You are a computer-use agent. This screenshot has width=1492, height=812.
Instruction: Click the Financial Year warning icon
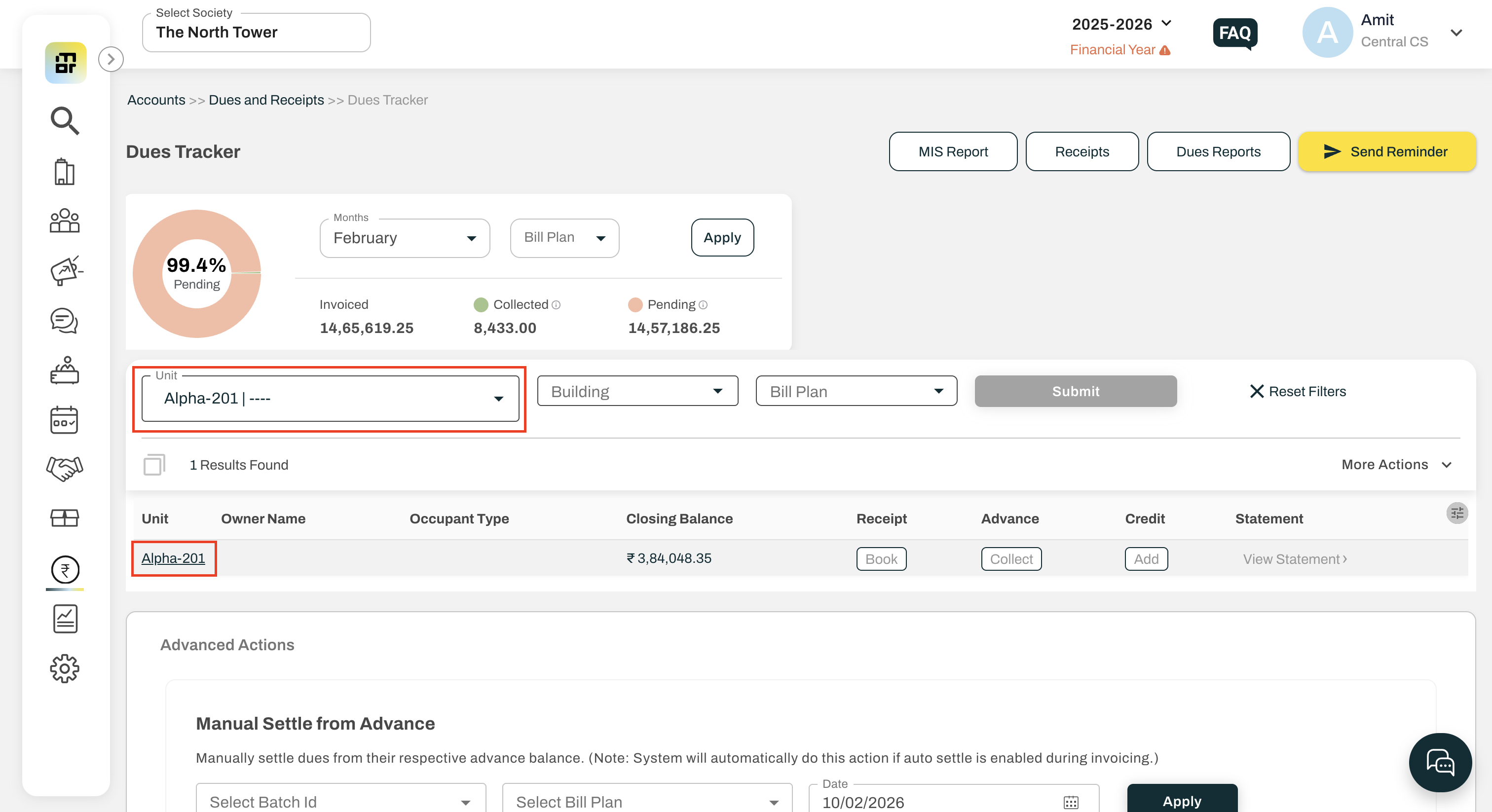coord(1165,50)
